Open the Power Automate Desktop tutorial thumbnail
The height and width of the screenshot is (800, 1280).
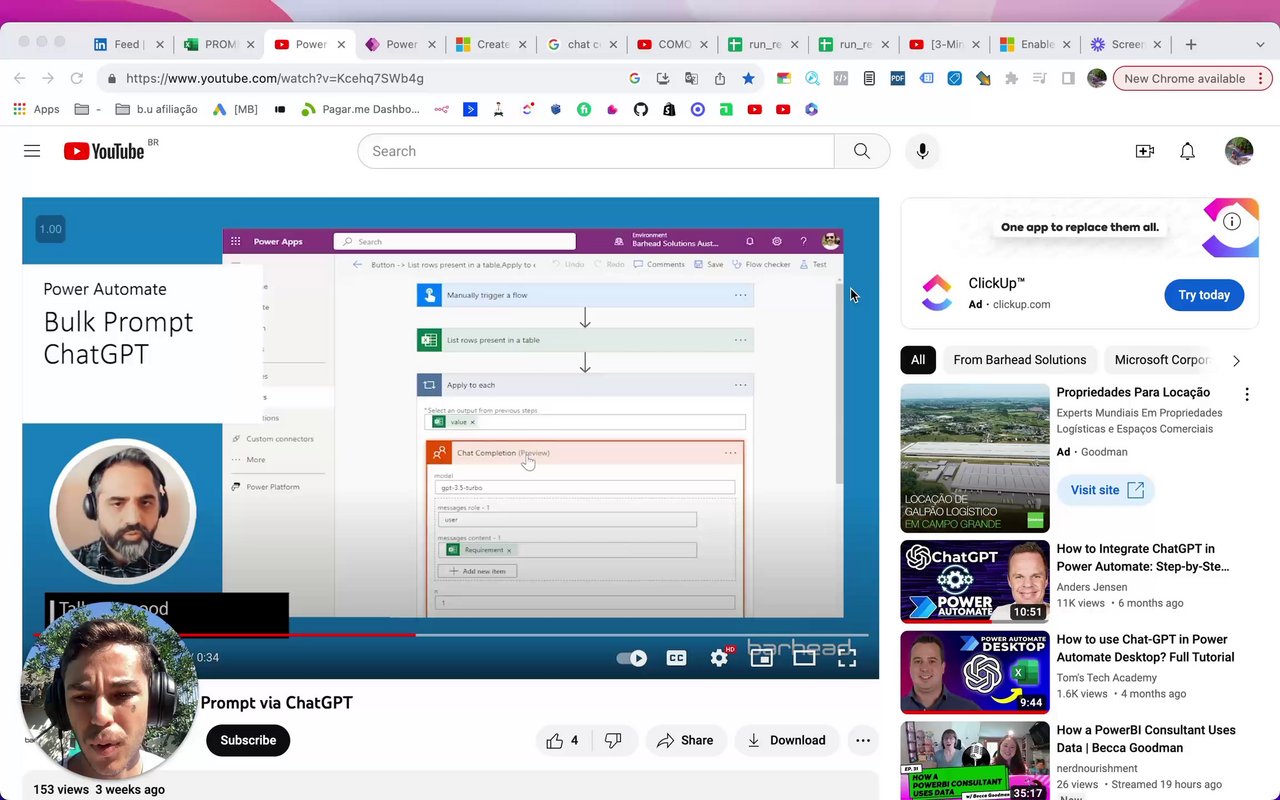point(975,672)
